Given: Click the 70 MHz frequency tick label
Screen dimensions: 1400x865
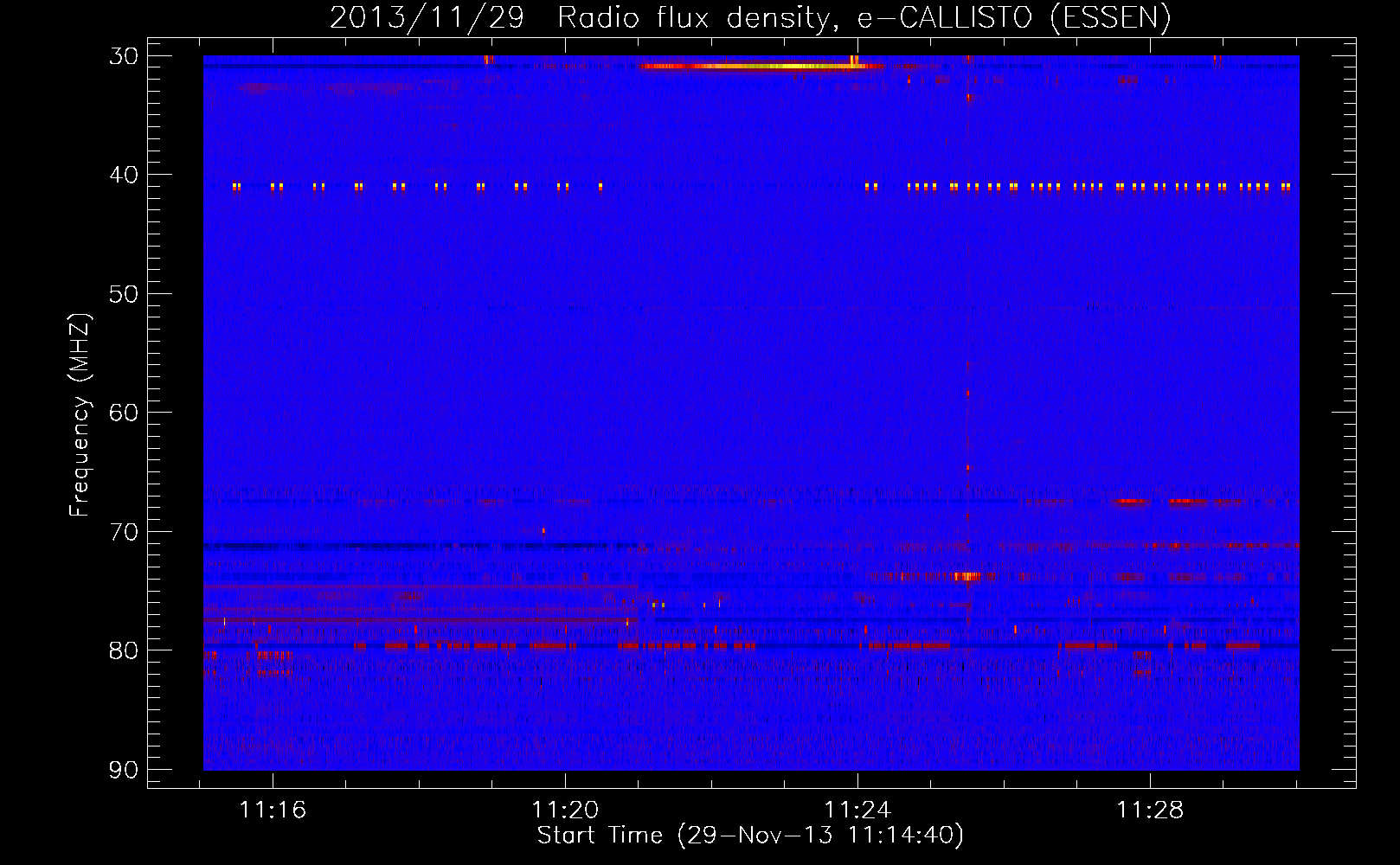Looking at the screenshot, I should point(123,532).
